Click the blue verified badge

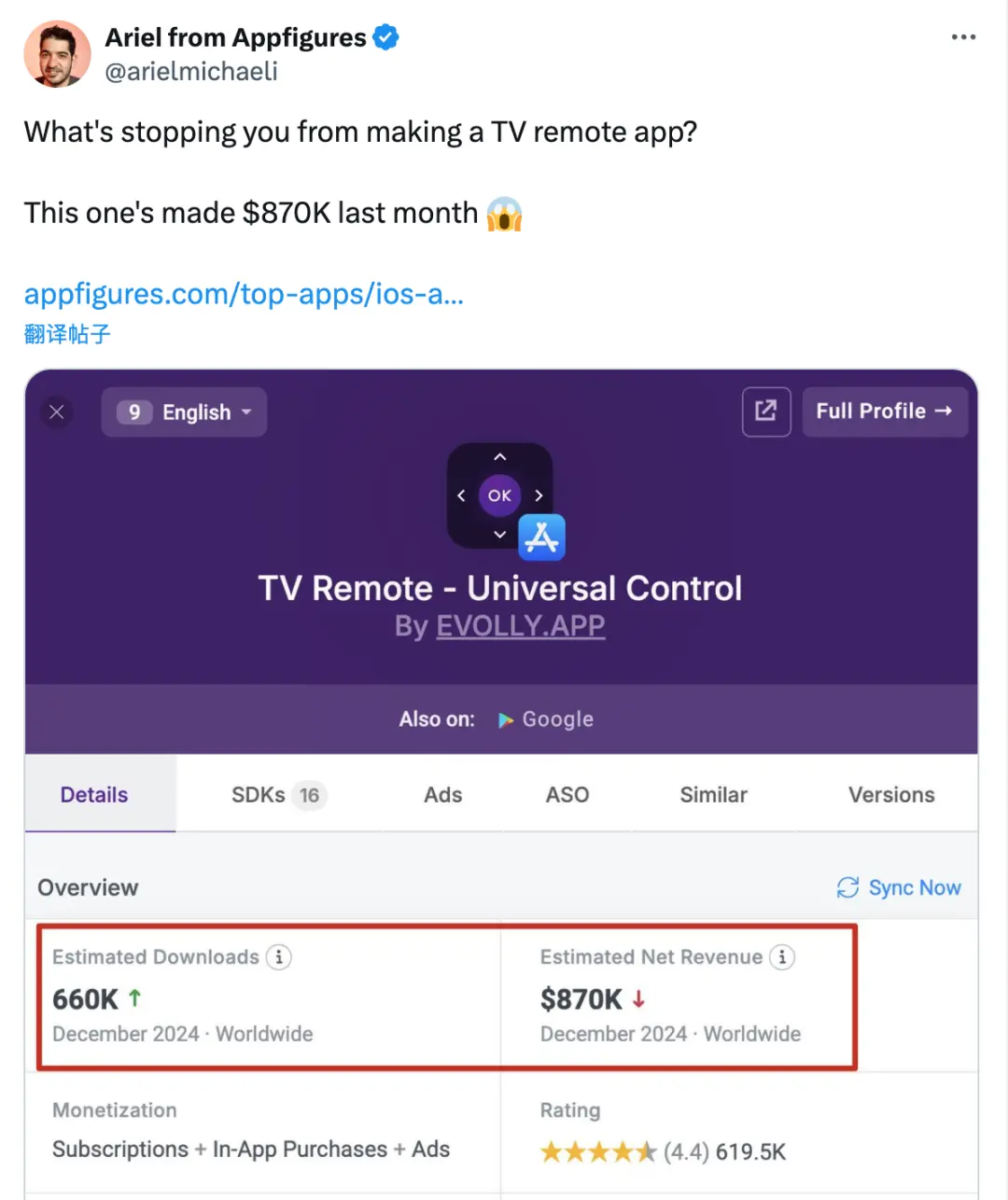(386, 37)
